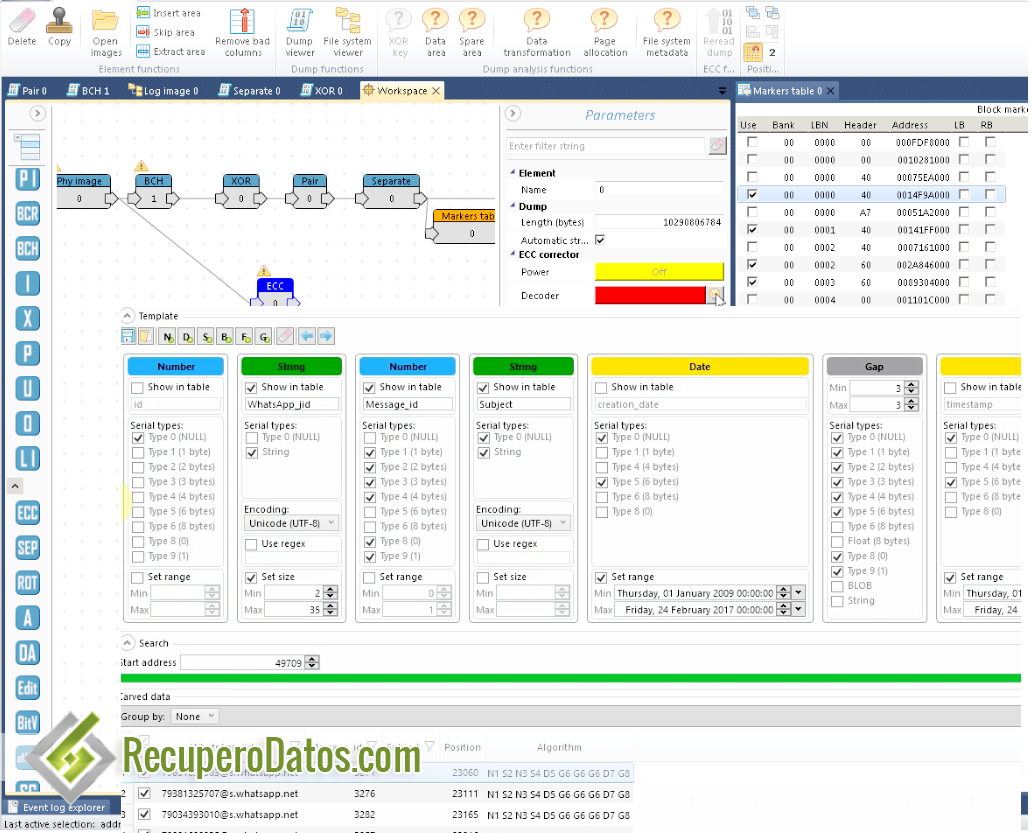This screenshot has width=1033, height=833.
Task: Enable Use regex for Subject string
Action: (484, 544)
